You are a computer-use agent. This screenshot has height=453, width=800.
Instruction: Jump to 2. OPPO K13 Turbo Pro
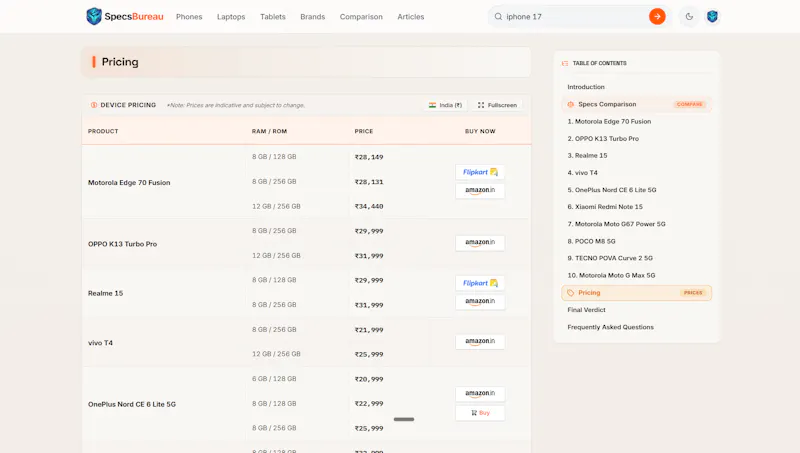(603, 139)
